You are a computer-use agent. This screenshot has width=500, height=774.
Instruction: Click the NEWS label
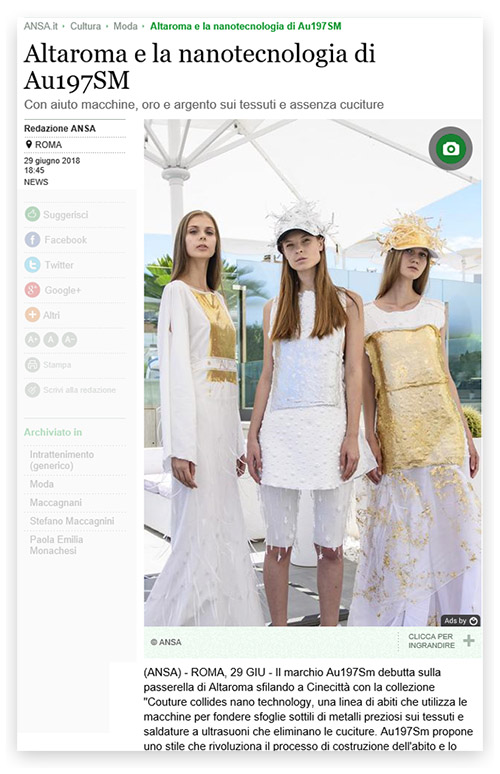tap(36, 182)
